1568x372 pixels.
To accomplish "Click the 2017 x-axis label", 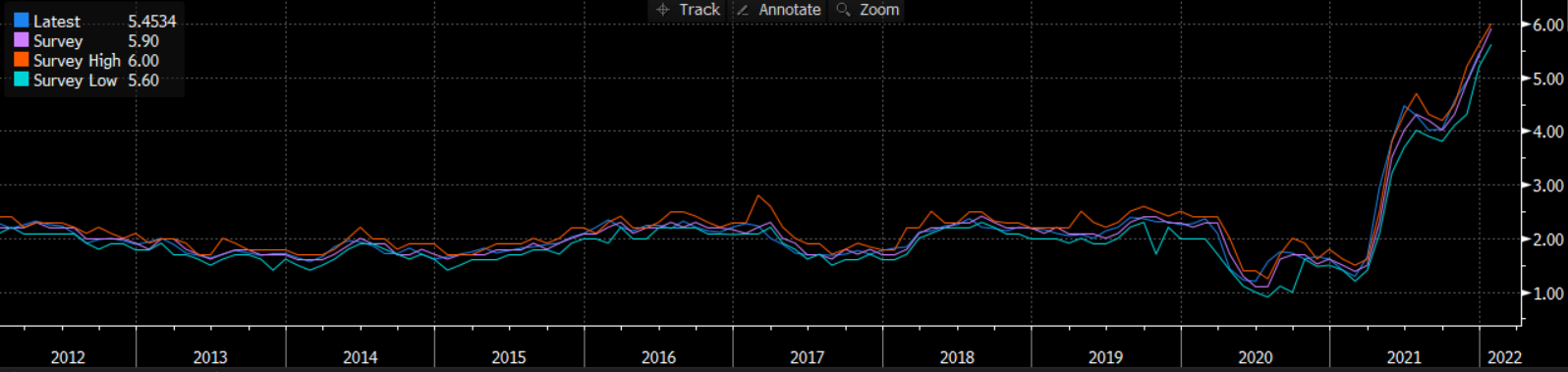I will coord(808,357).
